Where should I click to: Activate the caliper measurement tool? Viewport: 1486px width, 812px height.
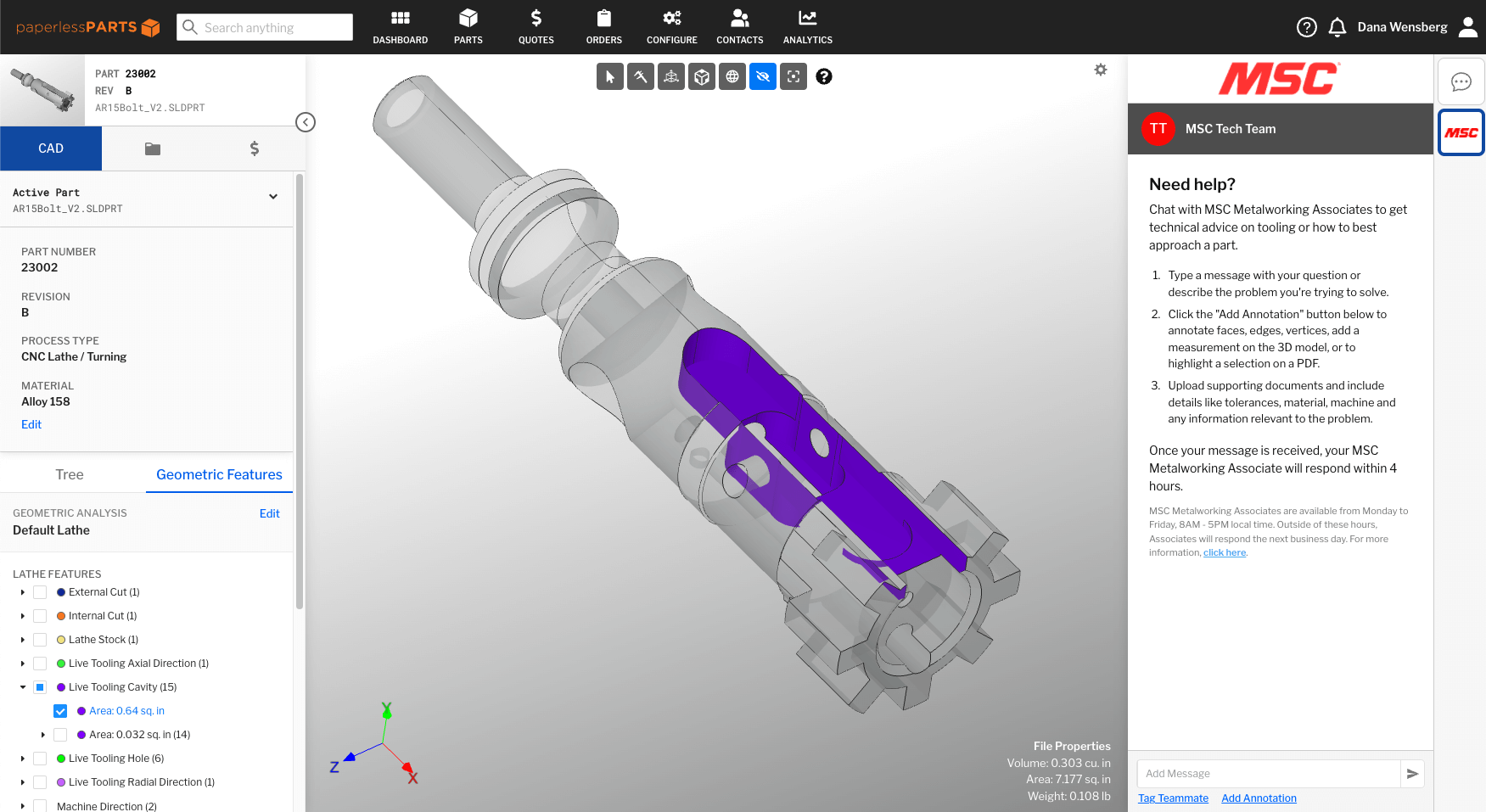click(640, 76)
